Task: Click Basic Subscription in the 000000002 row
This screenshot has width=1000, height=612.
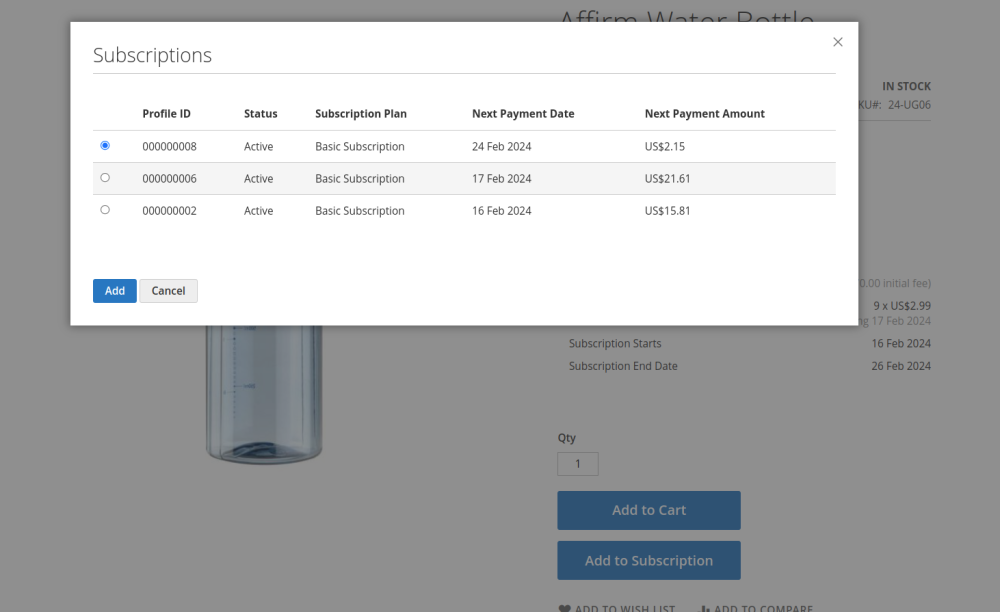Action: pyautogui.click(x=360, y=210)
